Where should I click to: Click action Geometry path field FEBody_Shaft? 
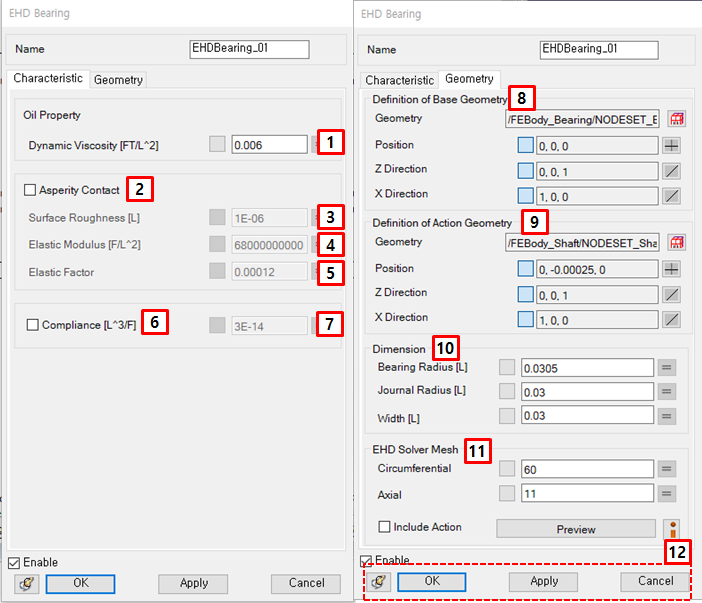coord(582,243)
